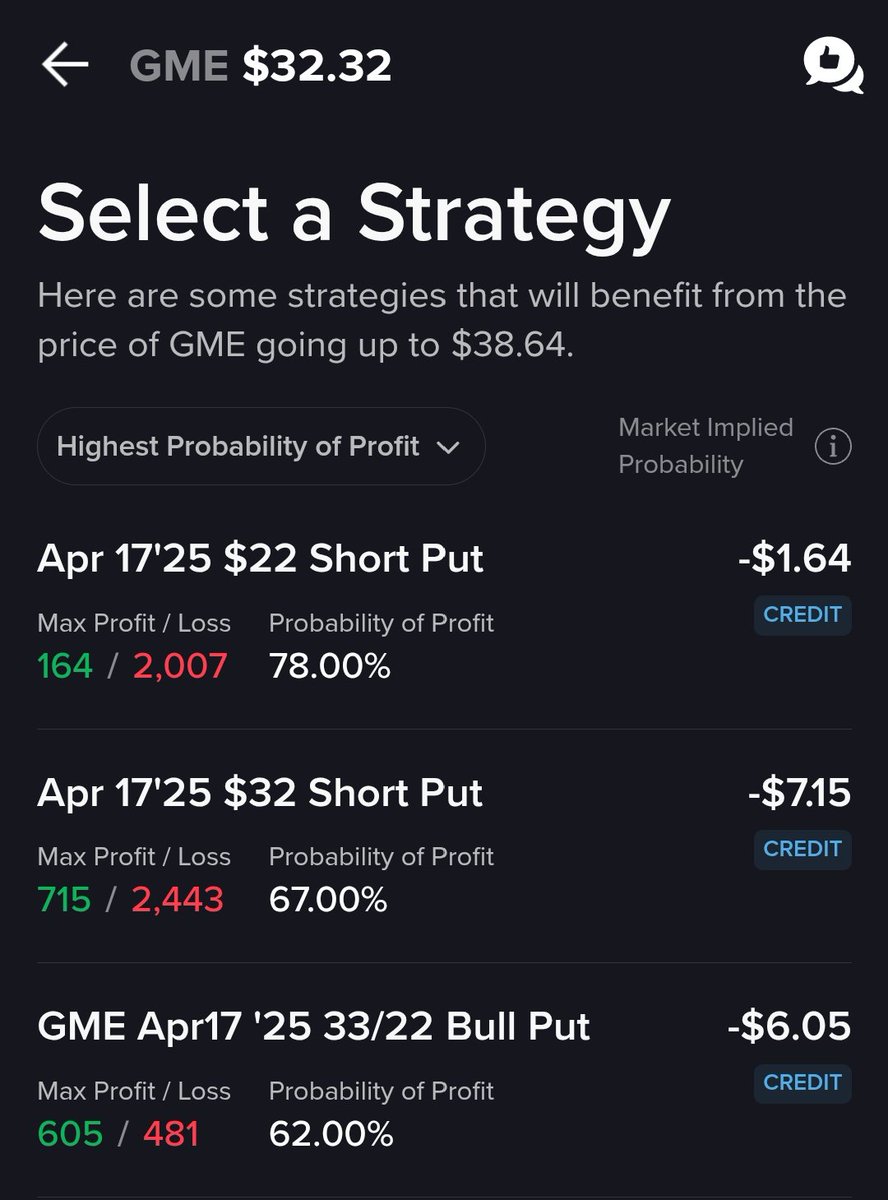Open Highest Probability of Profit dropdown
Image resolution: width=888 pixels, height=1200 pixels.
[261, 446]
